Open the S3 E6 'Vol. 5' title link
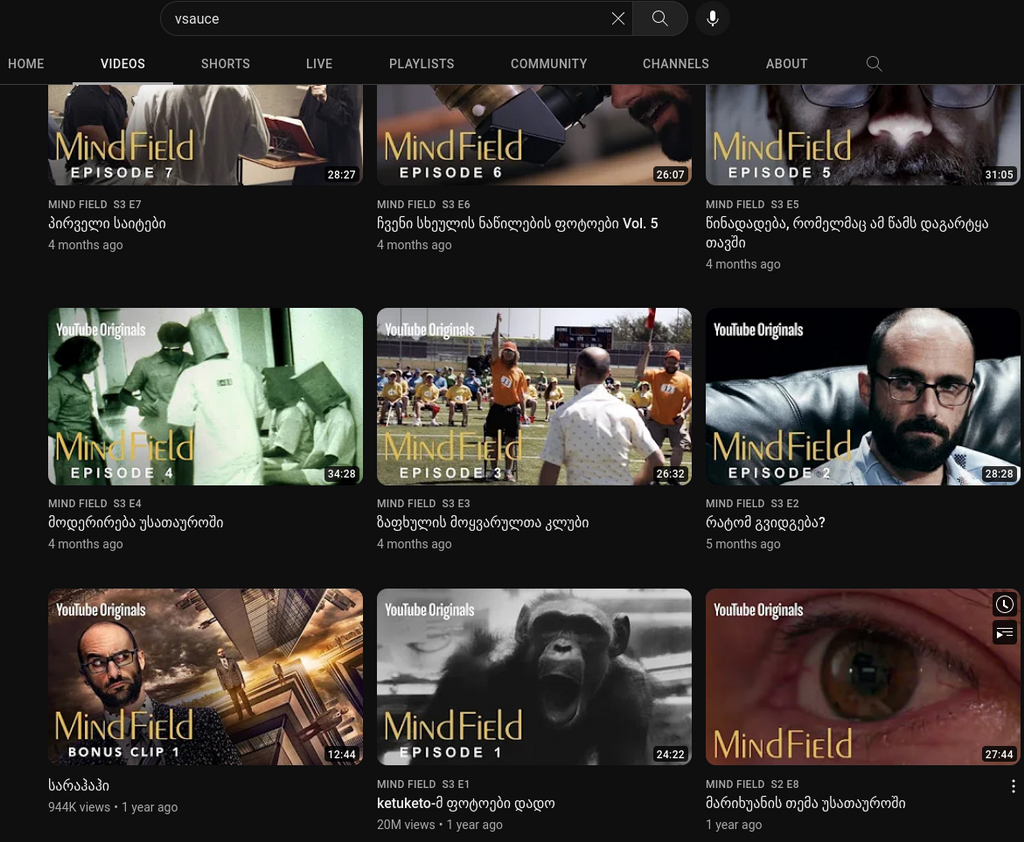The width and height of the screenshot is (1024, 842). 517,223
